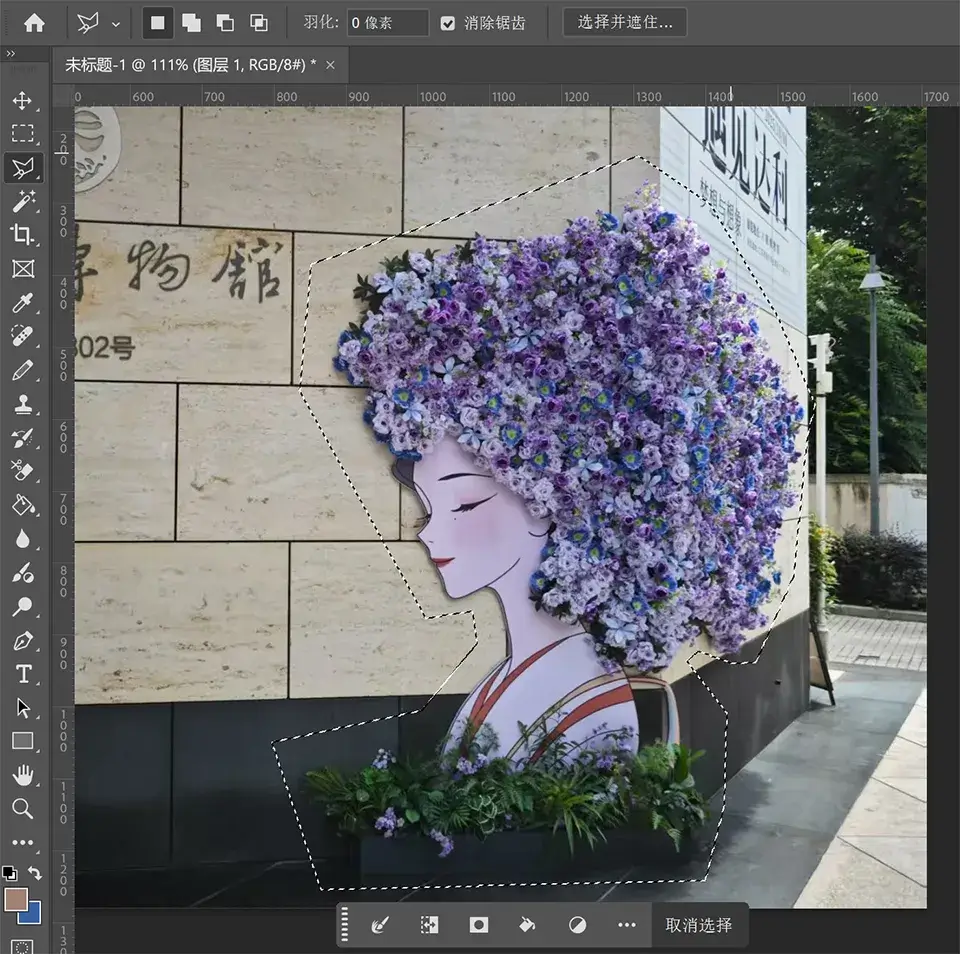Select Add to Selection mode button
Image resolution: width=960 pixels, height=954 pixels.
pos(192,23)
